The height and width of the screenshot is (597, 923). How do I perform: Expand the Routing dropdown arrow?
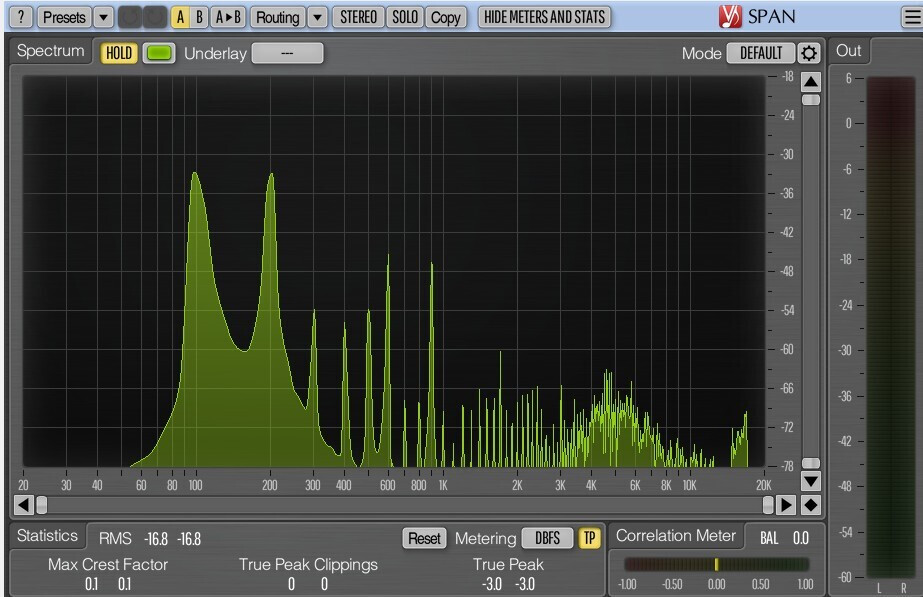317,17
